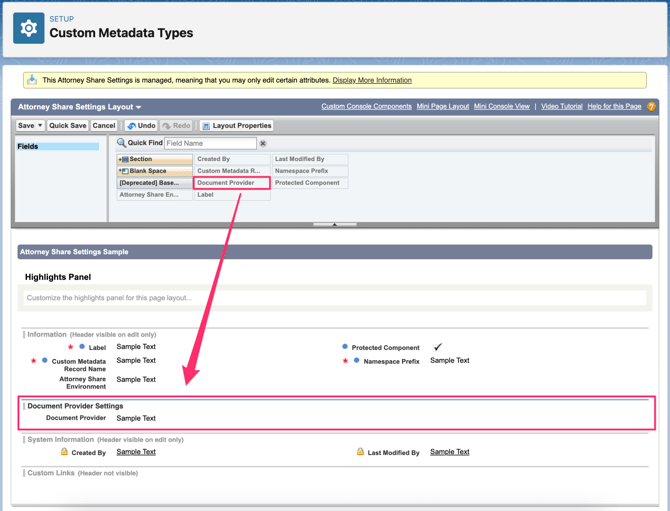Open Layout Properties
The width and height of the screenshot is (670, 511).
[237, 126]
